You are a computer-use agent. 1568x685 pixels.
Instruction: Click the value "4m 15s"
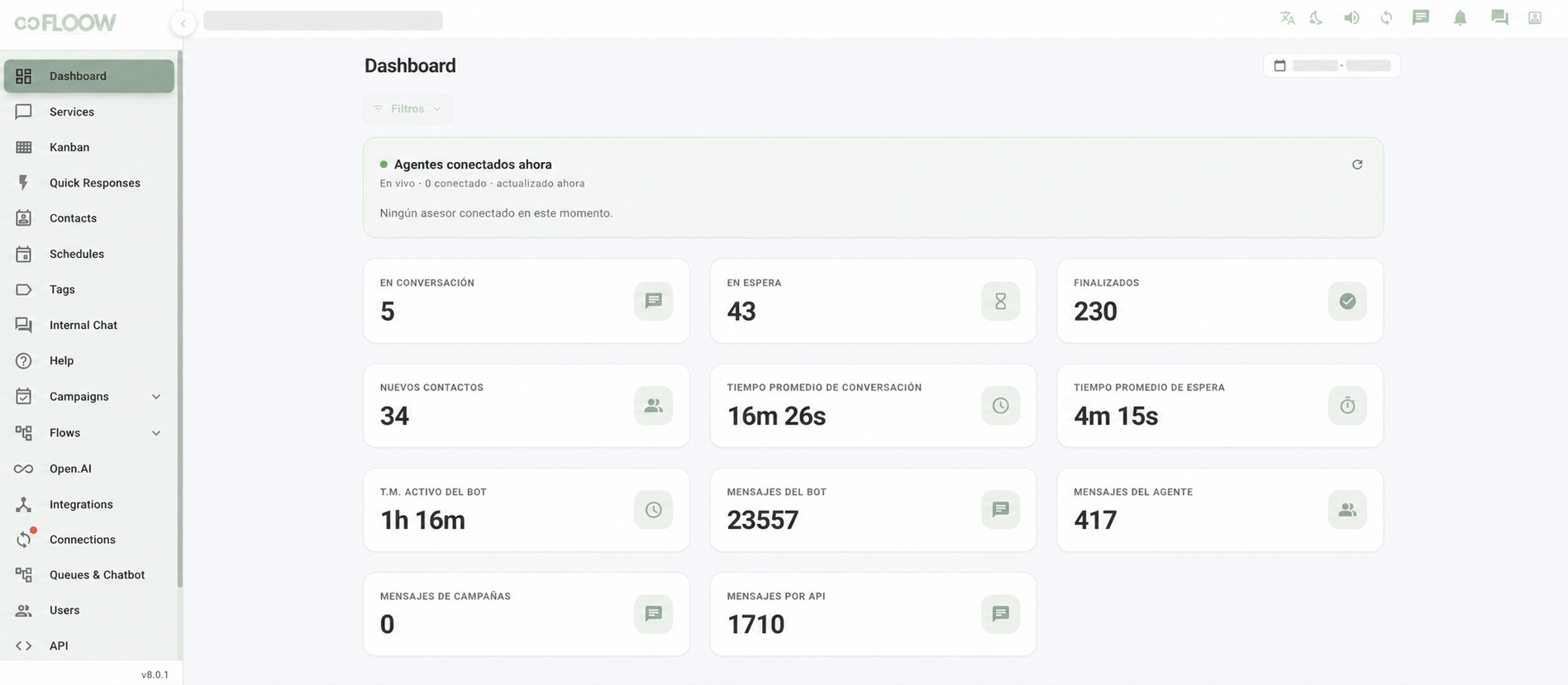point(1116,416)
